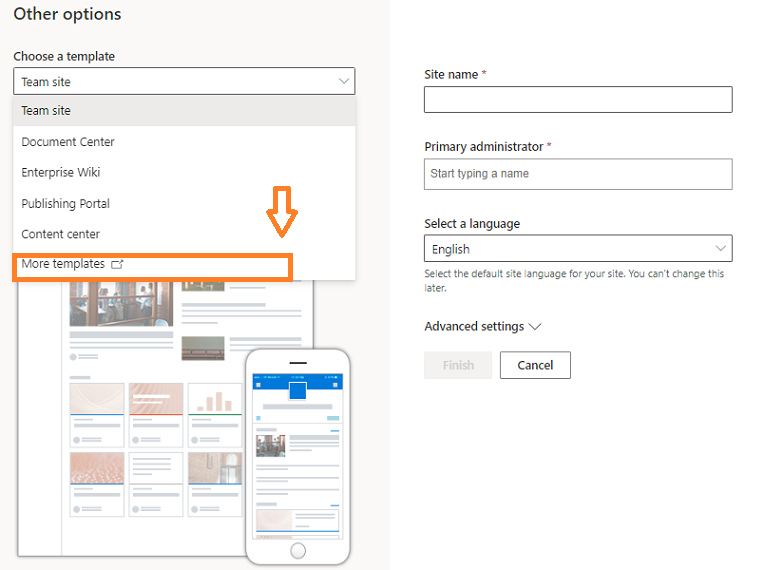Choose the Document Center template

pyautogui.click(x=68, y=142)
